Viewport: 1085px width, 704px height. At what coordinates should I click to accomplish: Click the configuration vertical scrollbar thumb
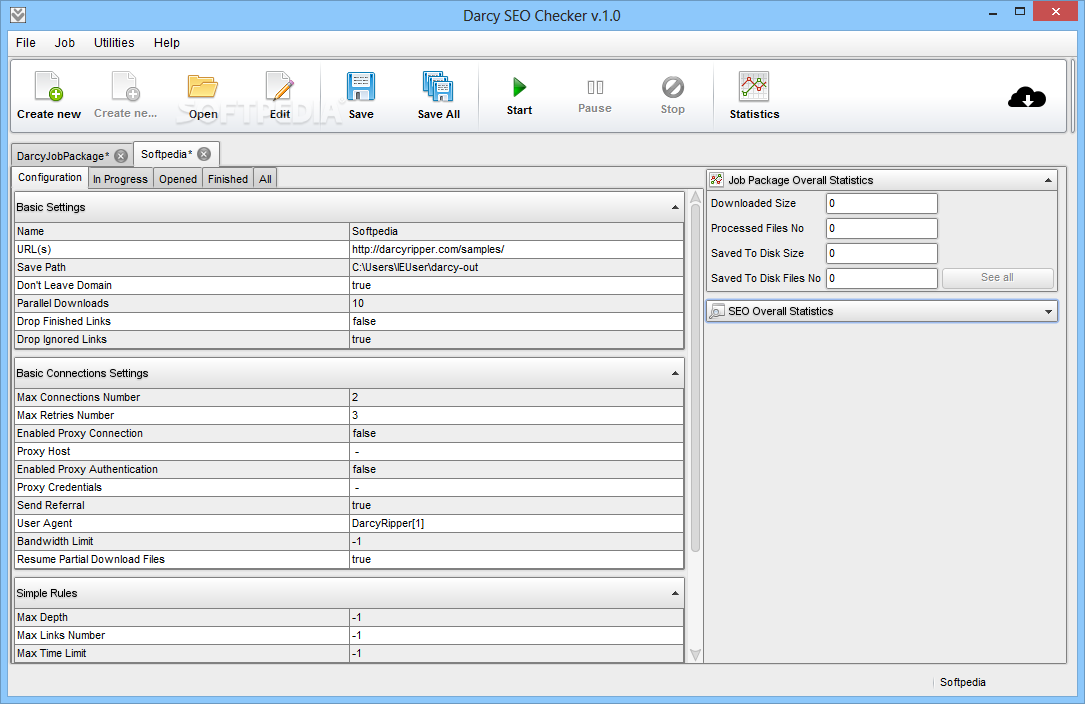tap(695, 379)
